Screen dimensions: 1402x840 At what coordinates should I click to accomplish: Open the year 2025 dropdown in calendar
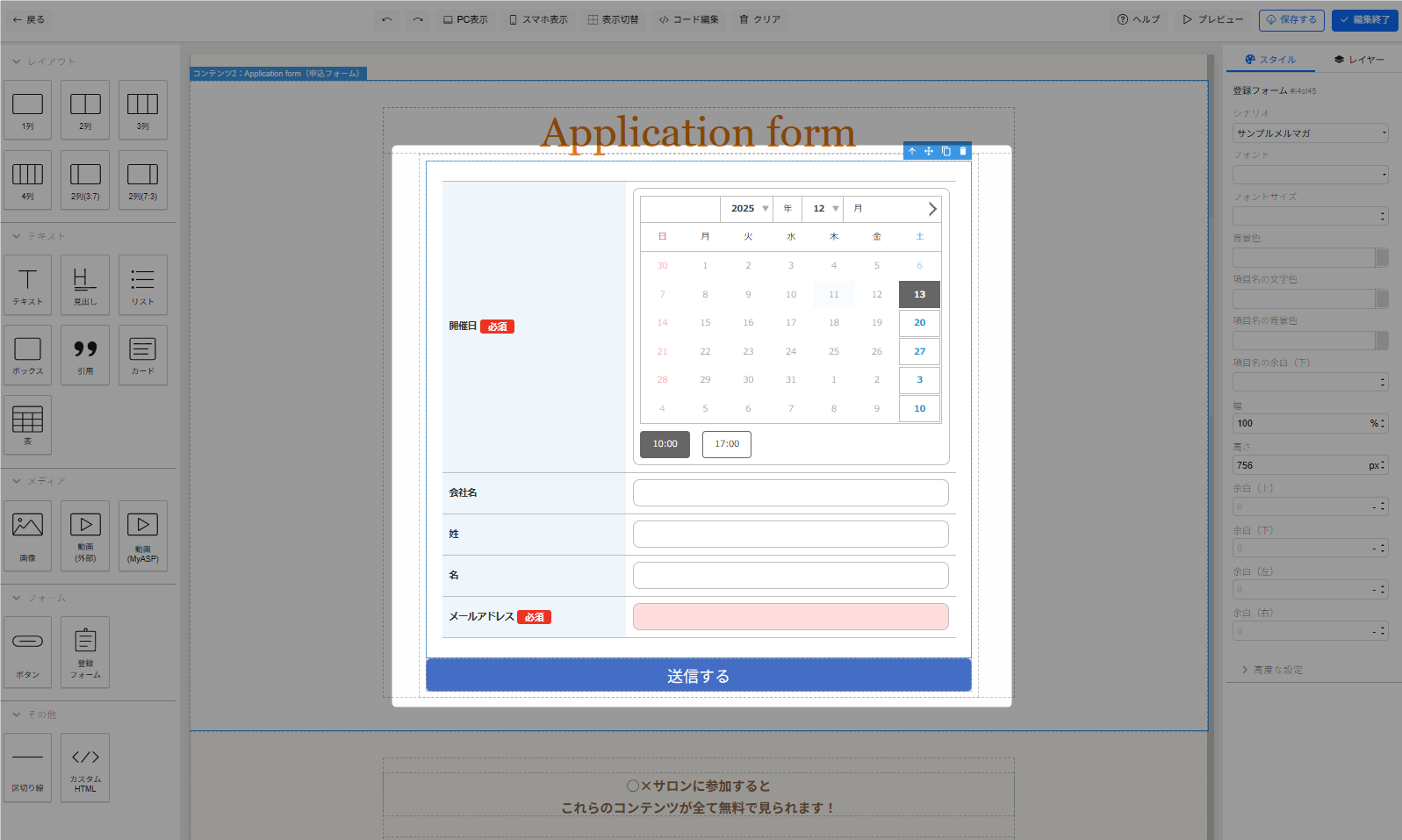click(x=749, y=209)
